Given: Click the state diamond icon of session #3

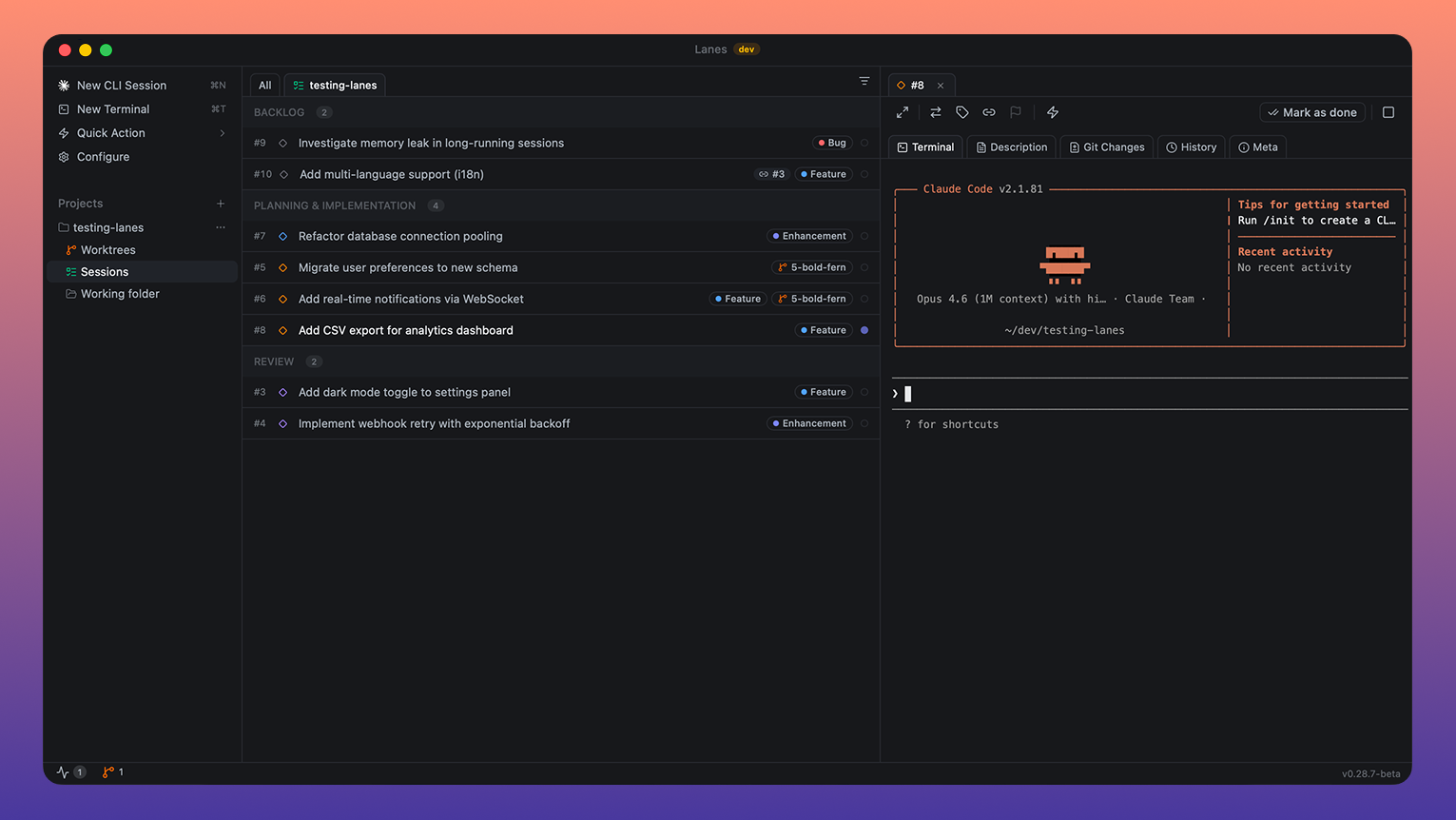Looking at the screenshot, I should pos(282,392).
